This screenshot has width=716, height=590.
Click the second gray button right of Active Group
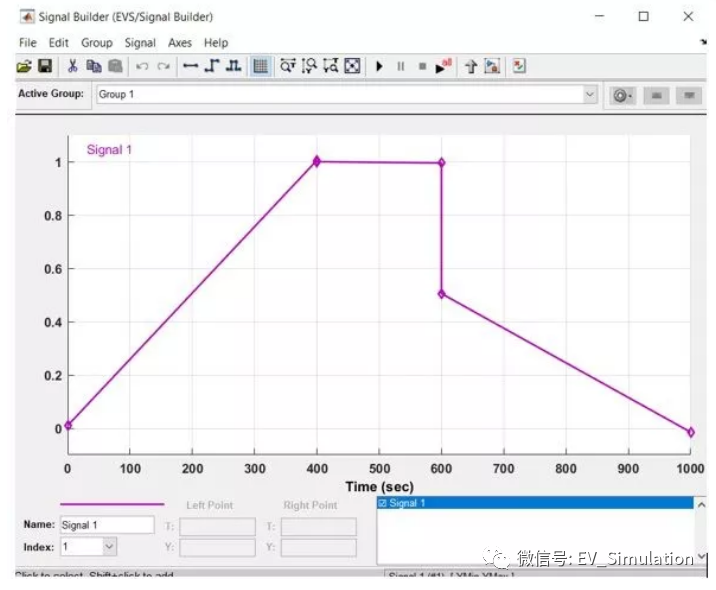pyautogui.click(x=689, y=95)
